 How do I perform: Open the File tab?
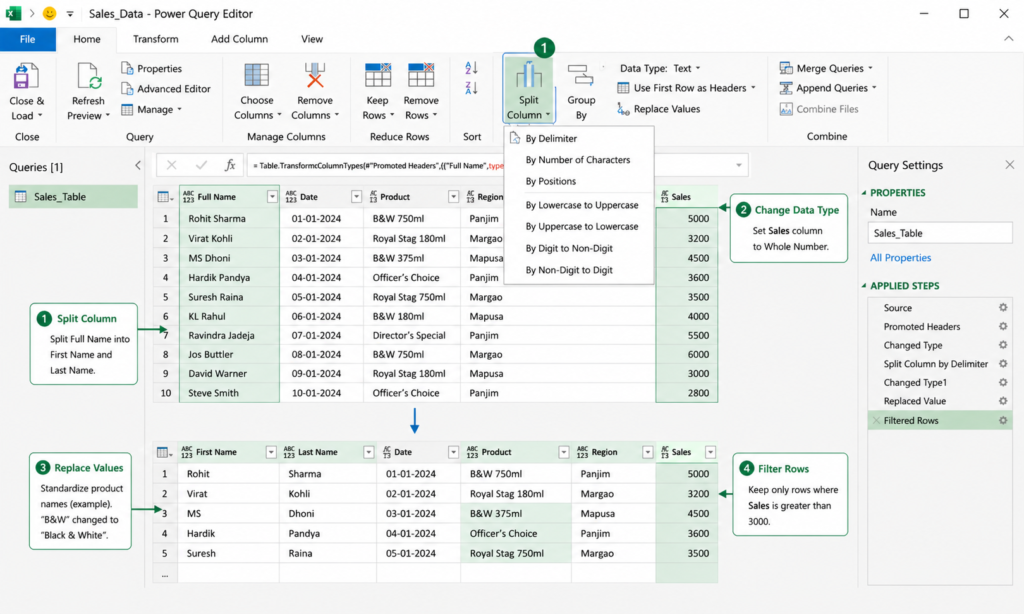pyautogui.click(x=27, y=39)
